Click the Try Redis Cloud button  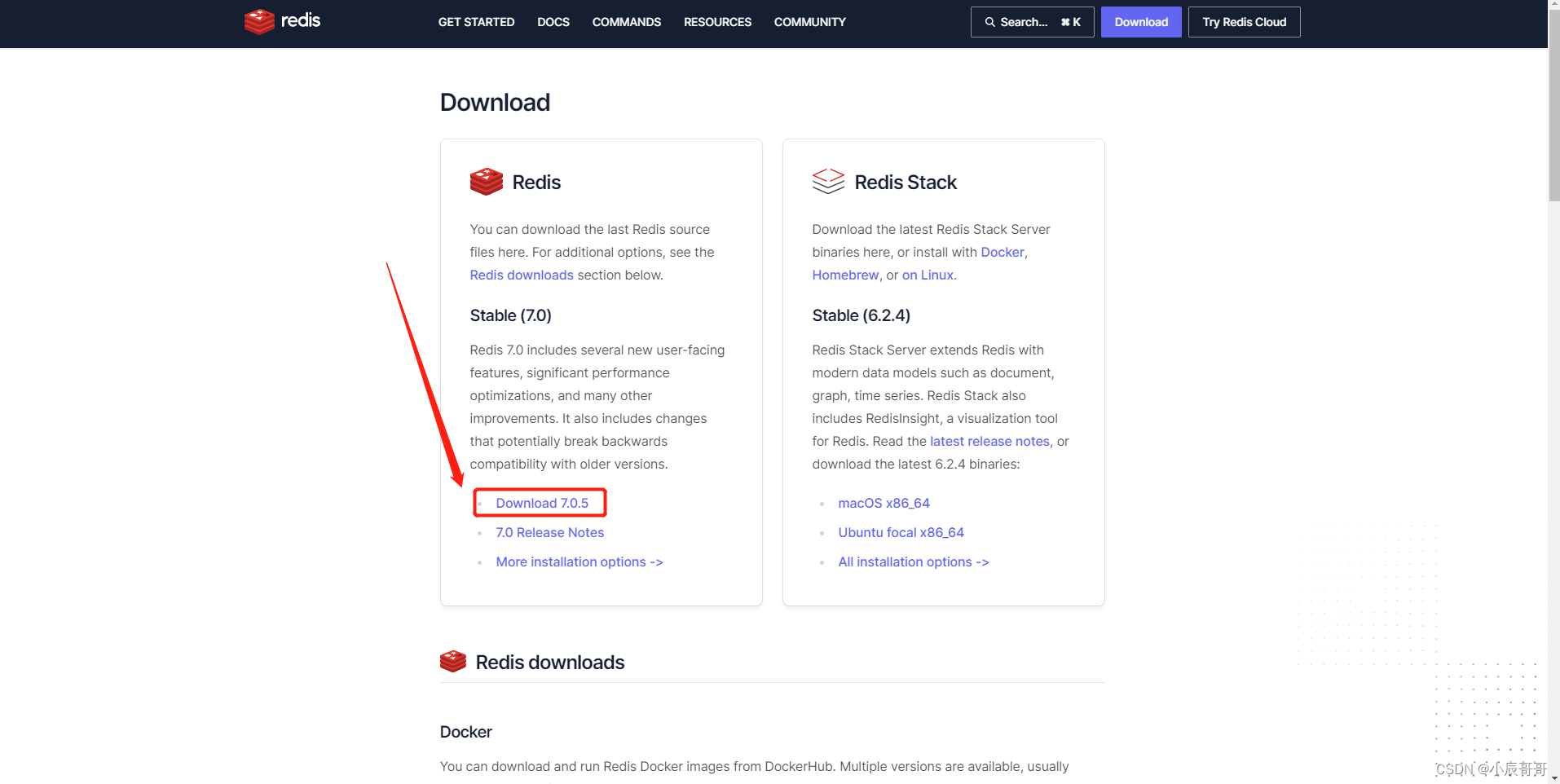click(x=1244, y=22)
